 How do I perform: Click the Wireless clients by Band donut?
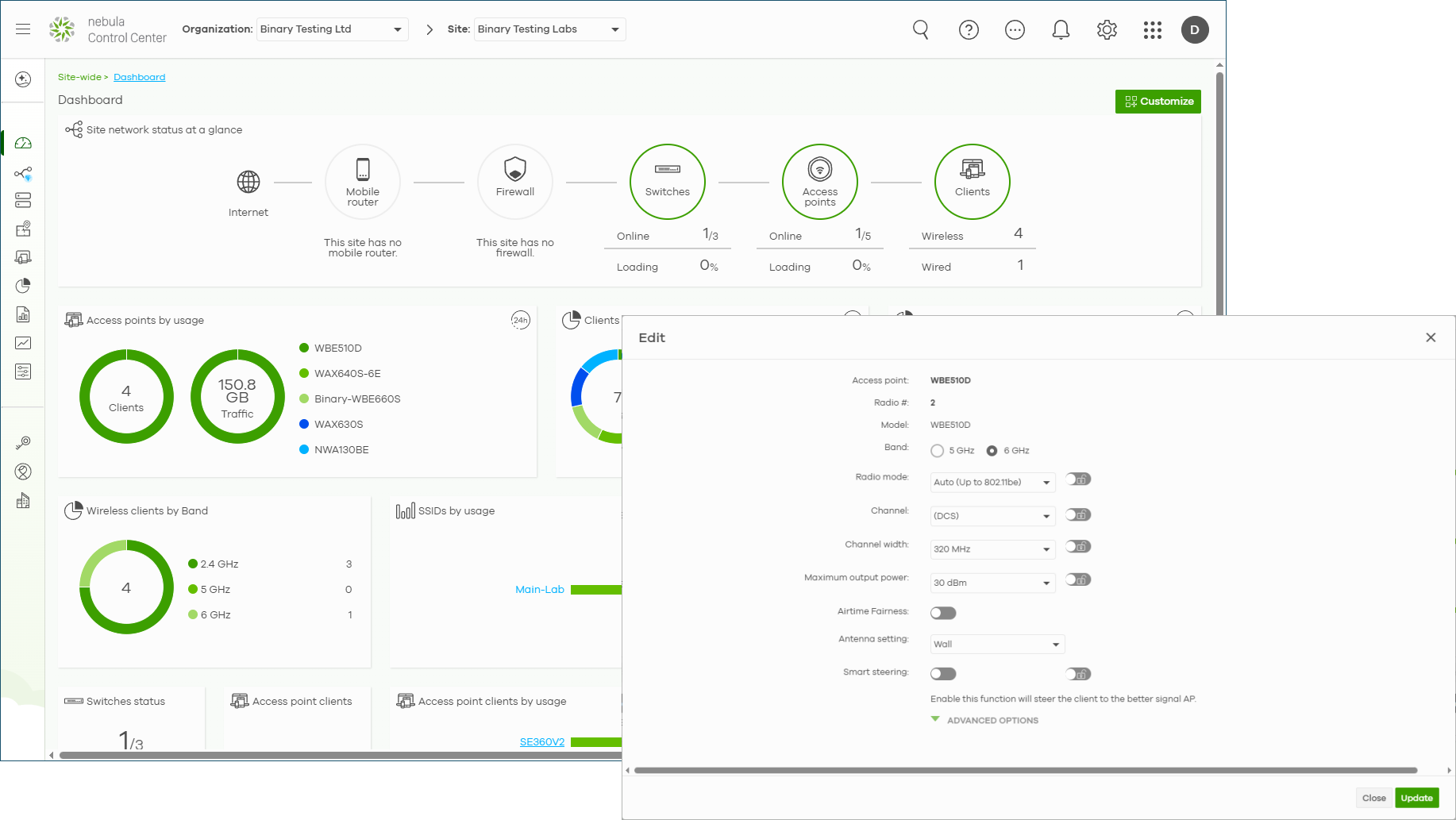[x=126, y=587]
